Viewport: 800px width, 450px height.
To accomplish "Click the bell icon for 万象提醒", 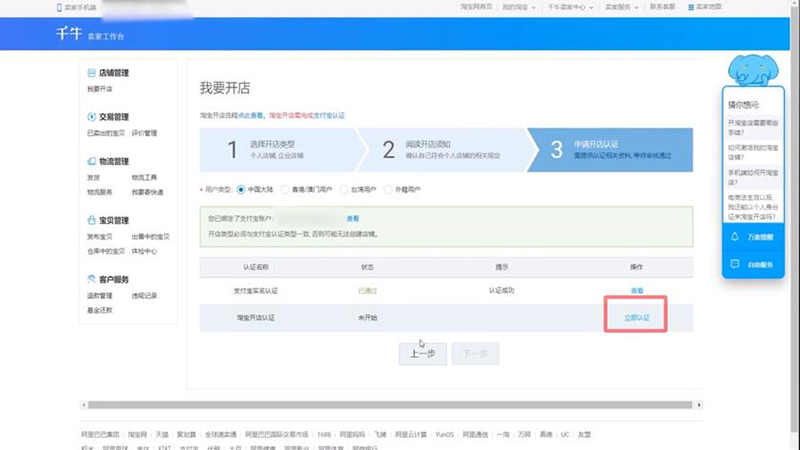I will coord(735,237).
